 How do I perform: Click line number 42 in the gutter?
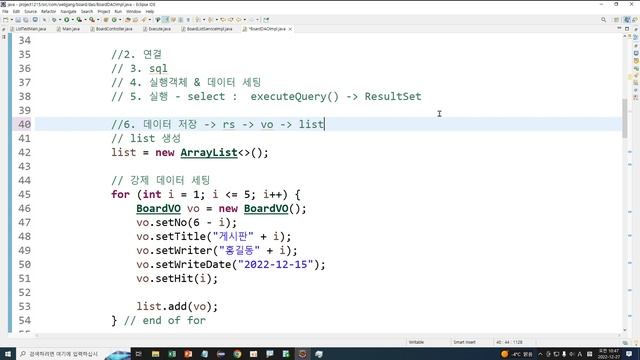tap(24, 152)
